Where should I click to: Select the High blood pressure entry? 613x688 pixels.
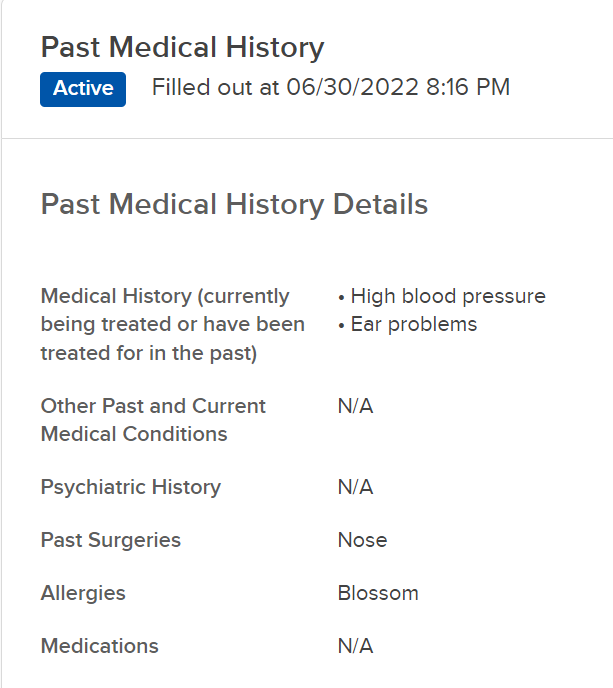447,296
